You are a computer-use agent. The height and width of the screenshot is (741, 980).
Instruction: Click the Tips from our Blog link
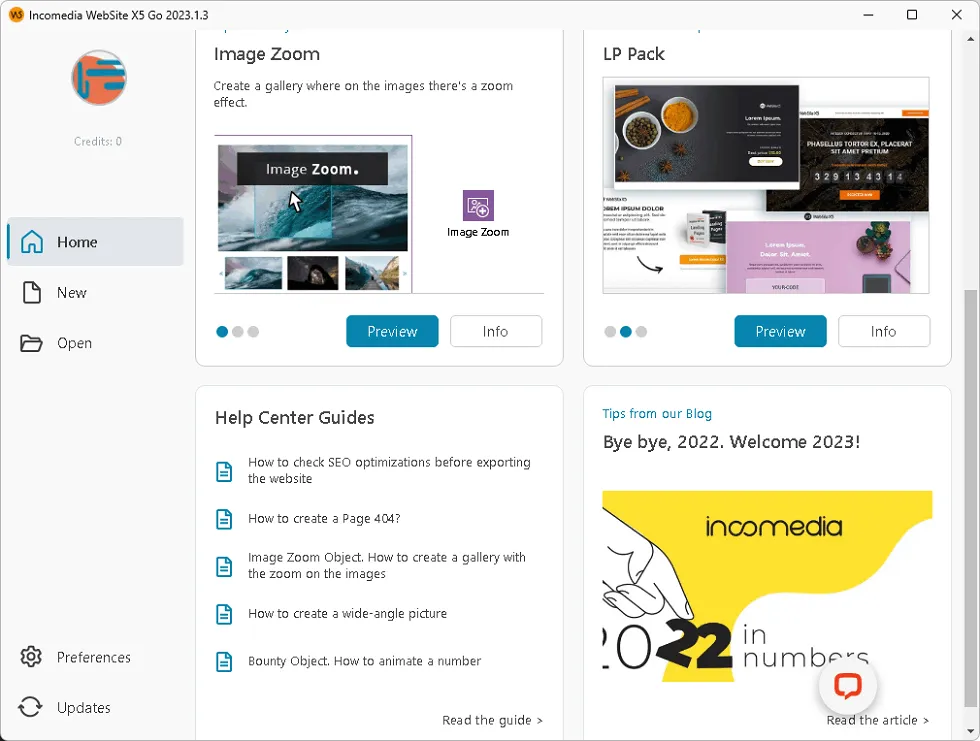(657, 413)
